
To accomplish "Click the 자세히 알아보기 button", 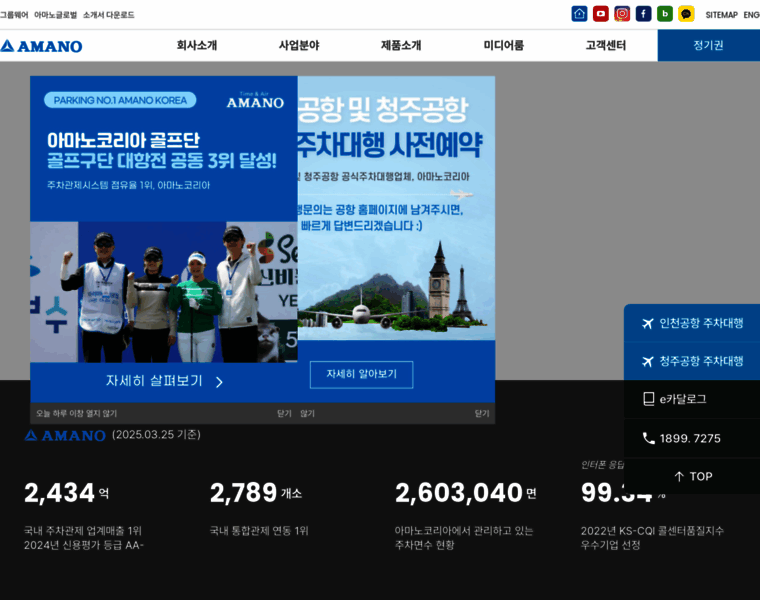I will tap(362, 374).
